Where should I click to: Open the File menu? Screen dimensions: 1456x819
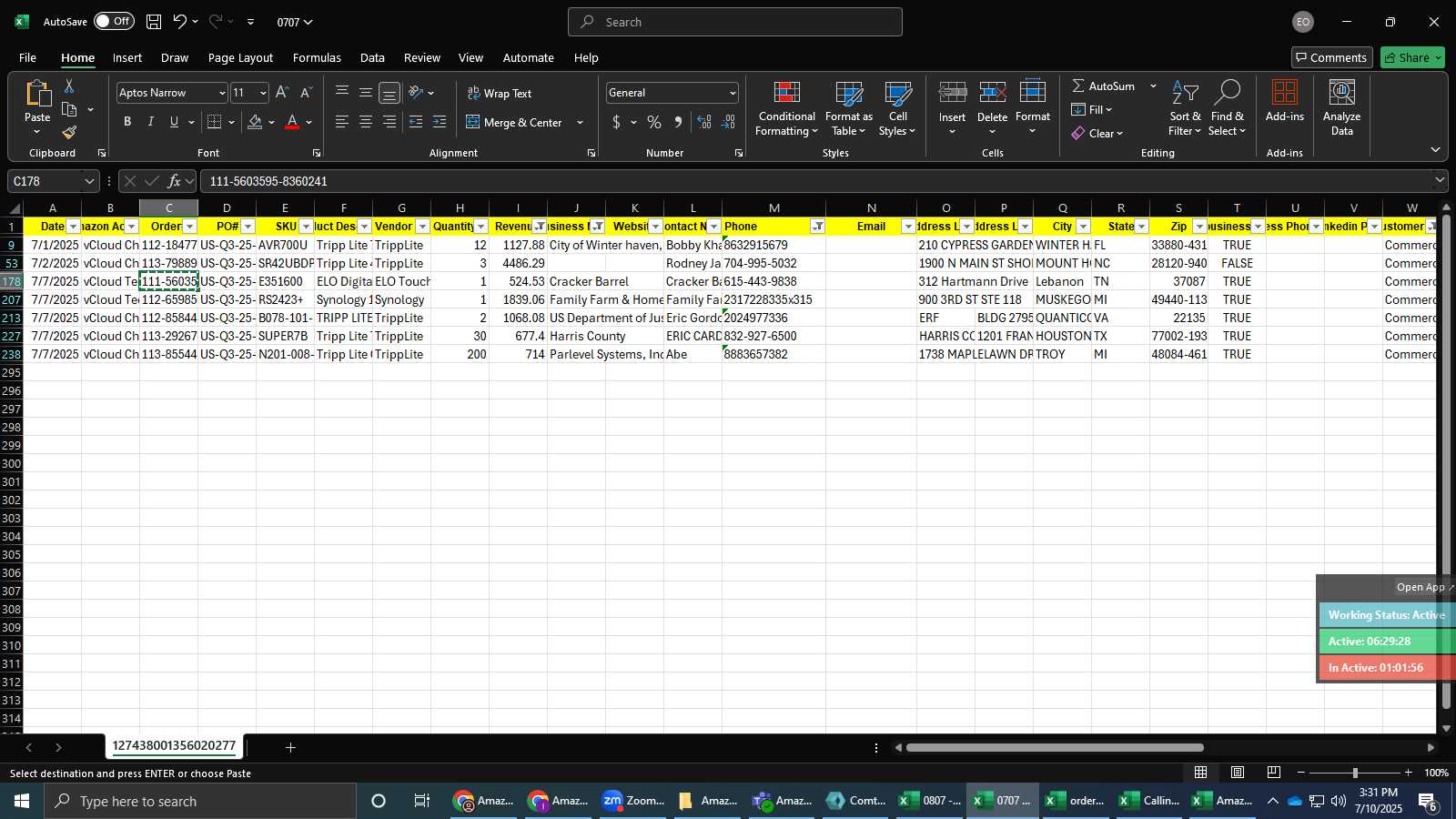28,57
